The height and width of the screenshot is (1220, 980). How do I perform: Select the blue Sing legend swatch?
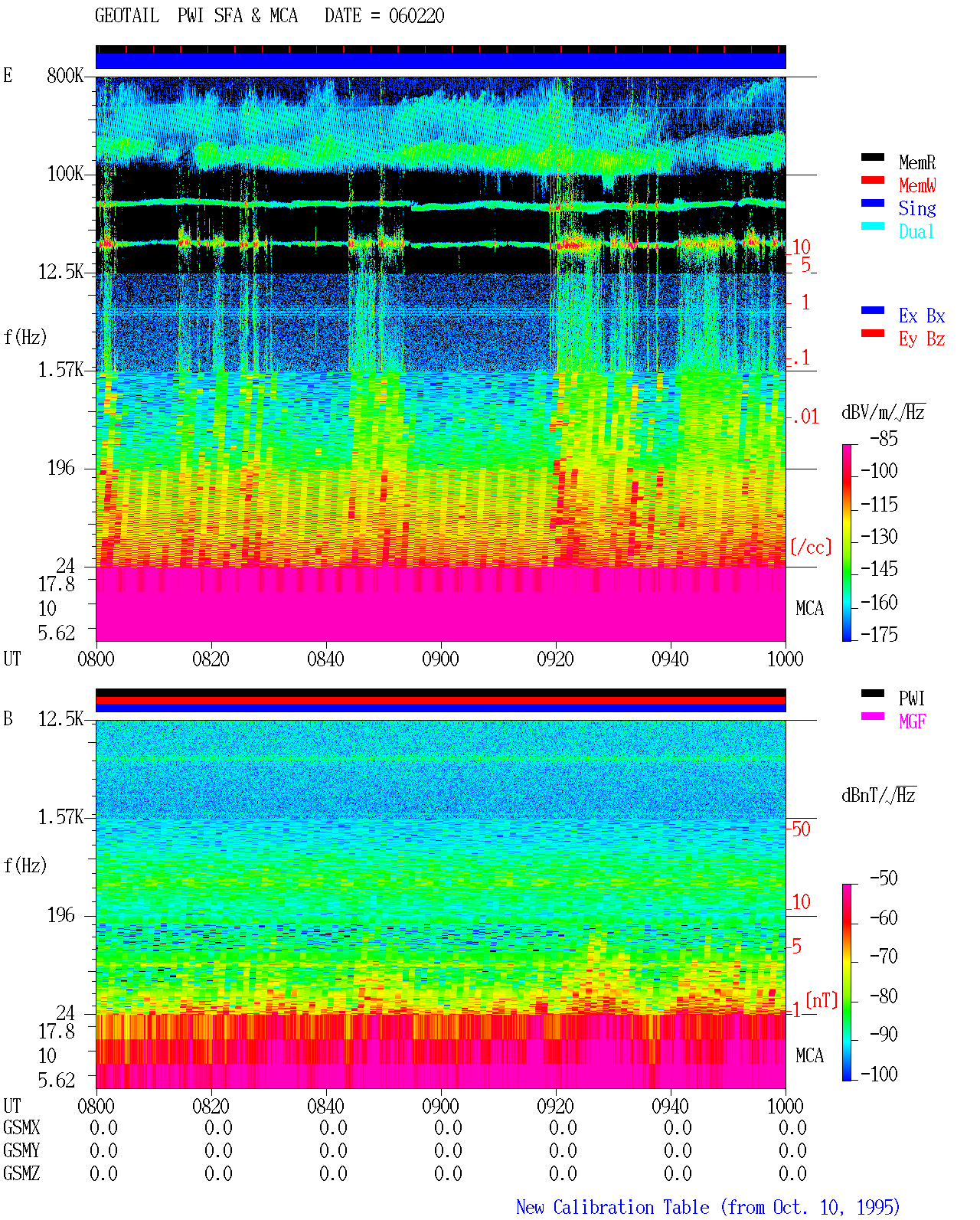[x=873, y=203]
